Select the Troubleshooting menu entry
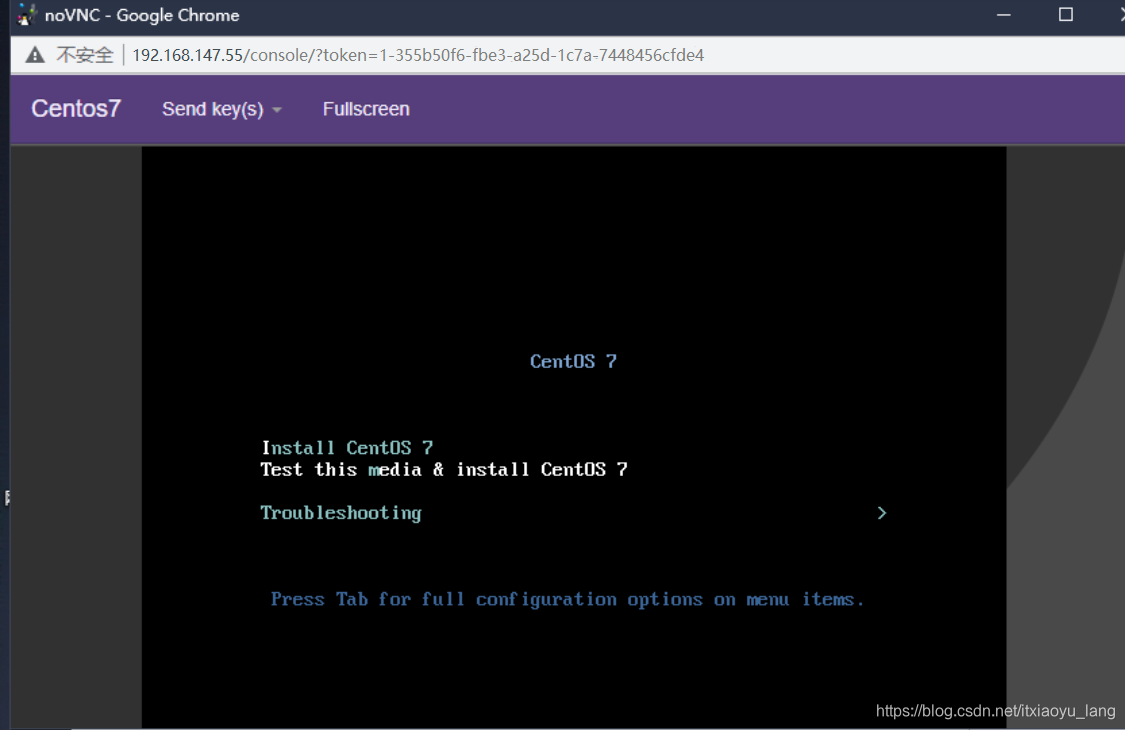Viewport: 1125px width, 730px height. (x=341, y=513)
